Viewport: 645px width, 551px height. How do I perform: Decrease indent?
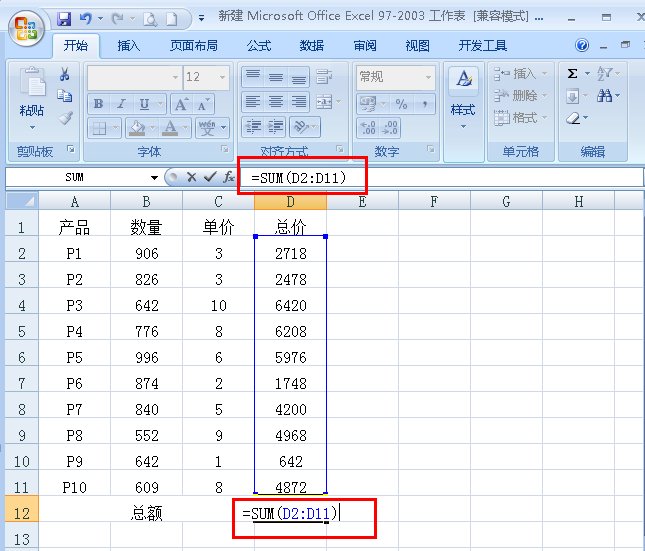click(x=253, y=126)
